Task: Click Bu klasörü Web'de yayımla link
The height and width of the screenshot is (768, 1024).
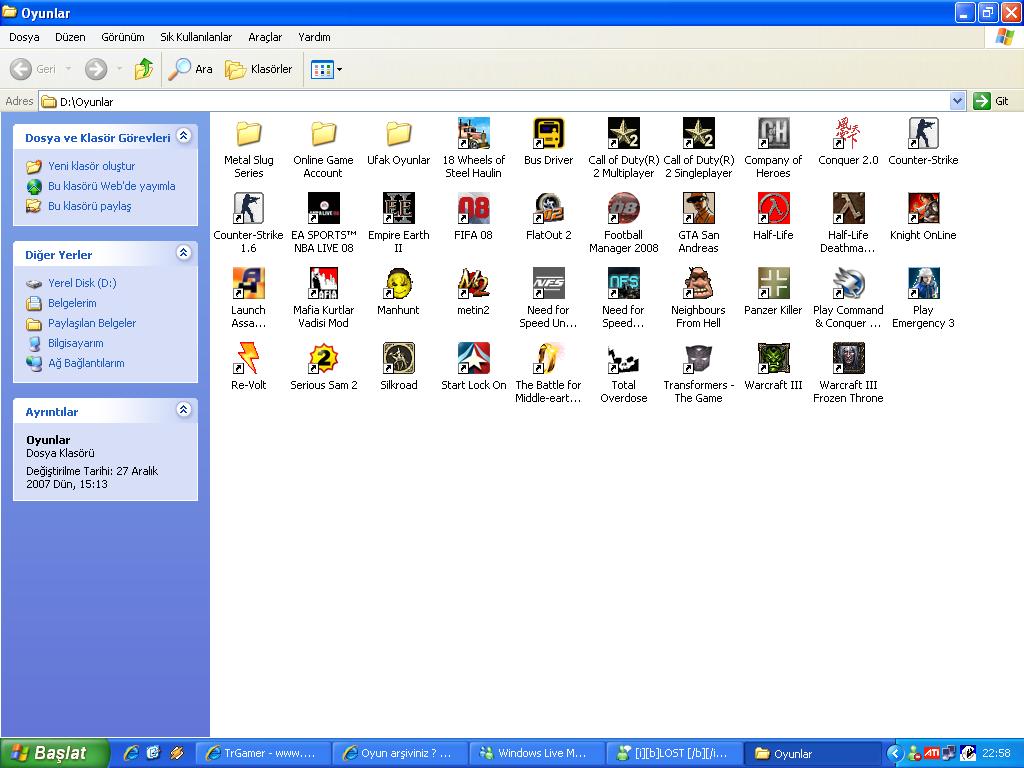Action: point(112,186)
